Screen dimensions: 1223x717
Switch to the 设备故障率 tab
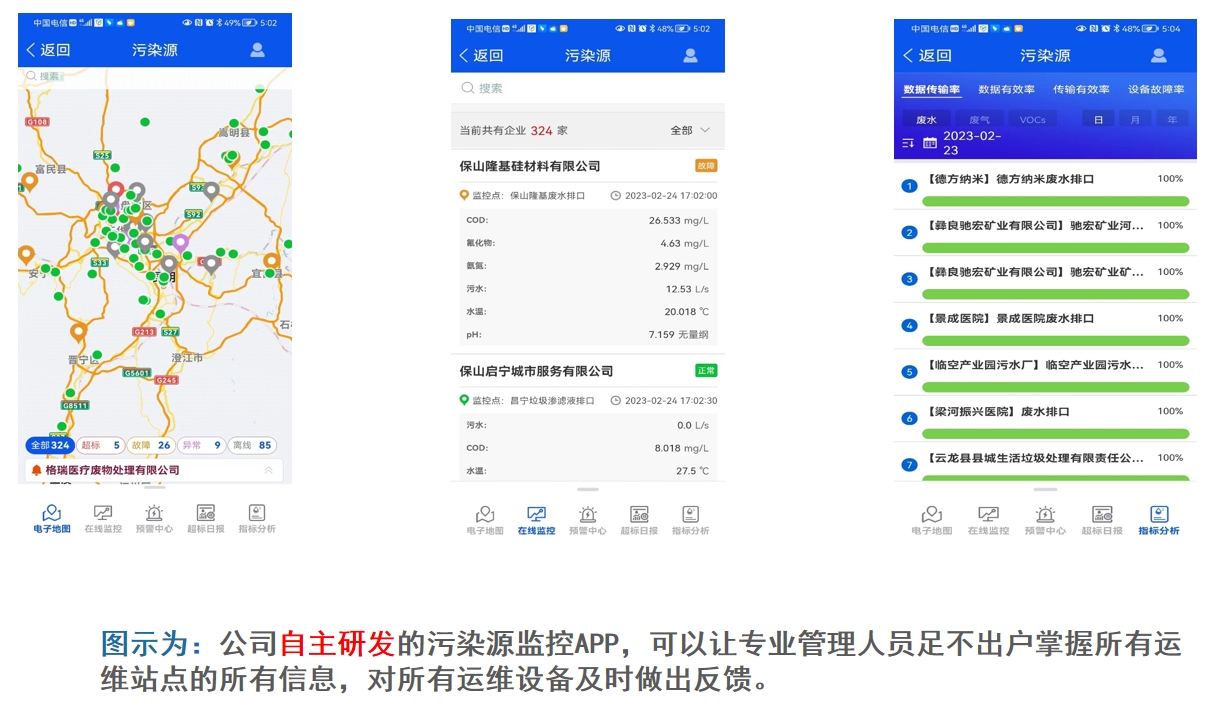pyautogui.click(x=1156, y=90)
